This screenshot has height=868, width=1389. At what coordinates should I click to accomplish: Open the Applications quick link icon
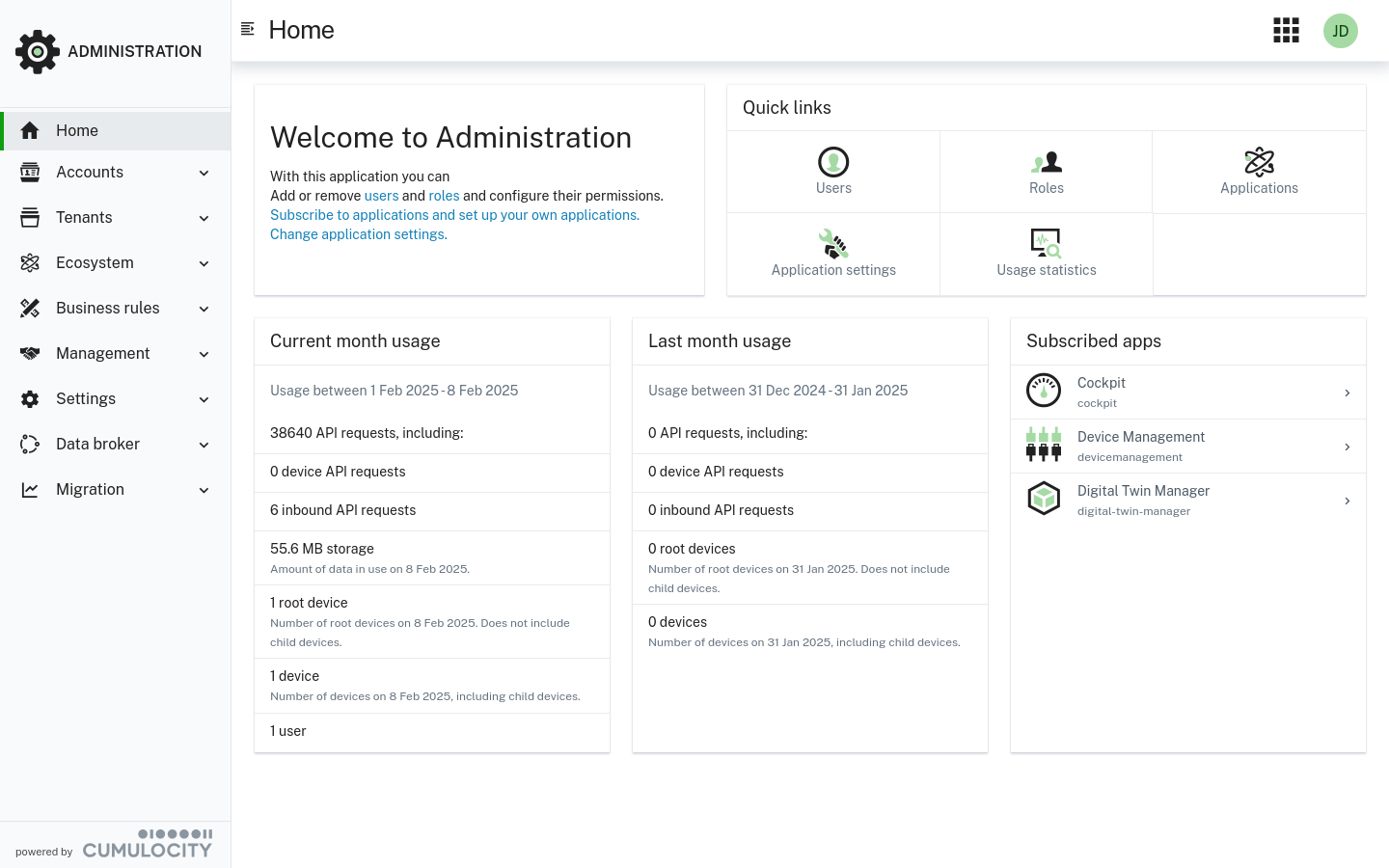[x=1259, y=162]
